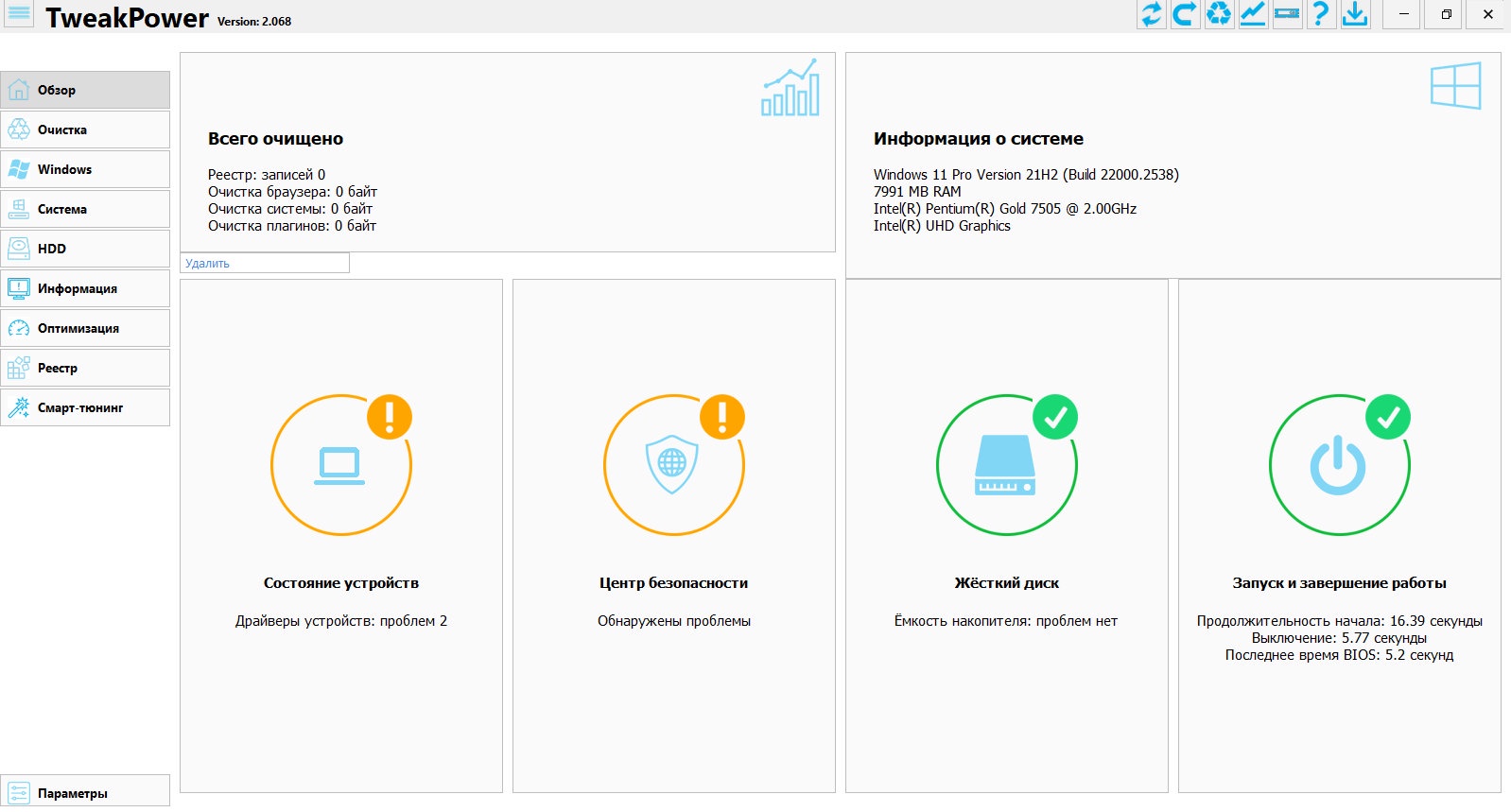Open Параметры settings at the sidebar bottom

(x=85, y=792)
